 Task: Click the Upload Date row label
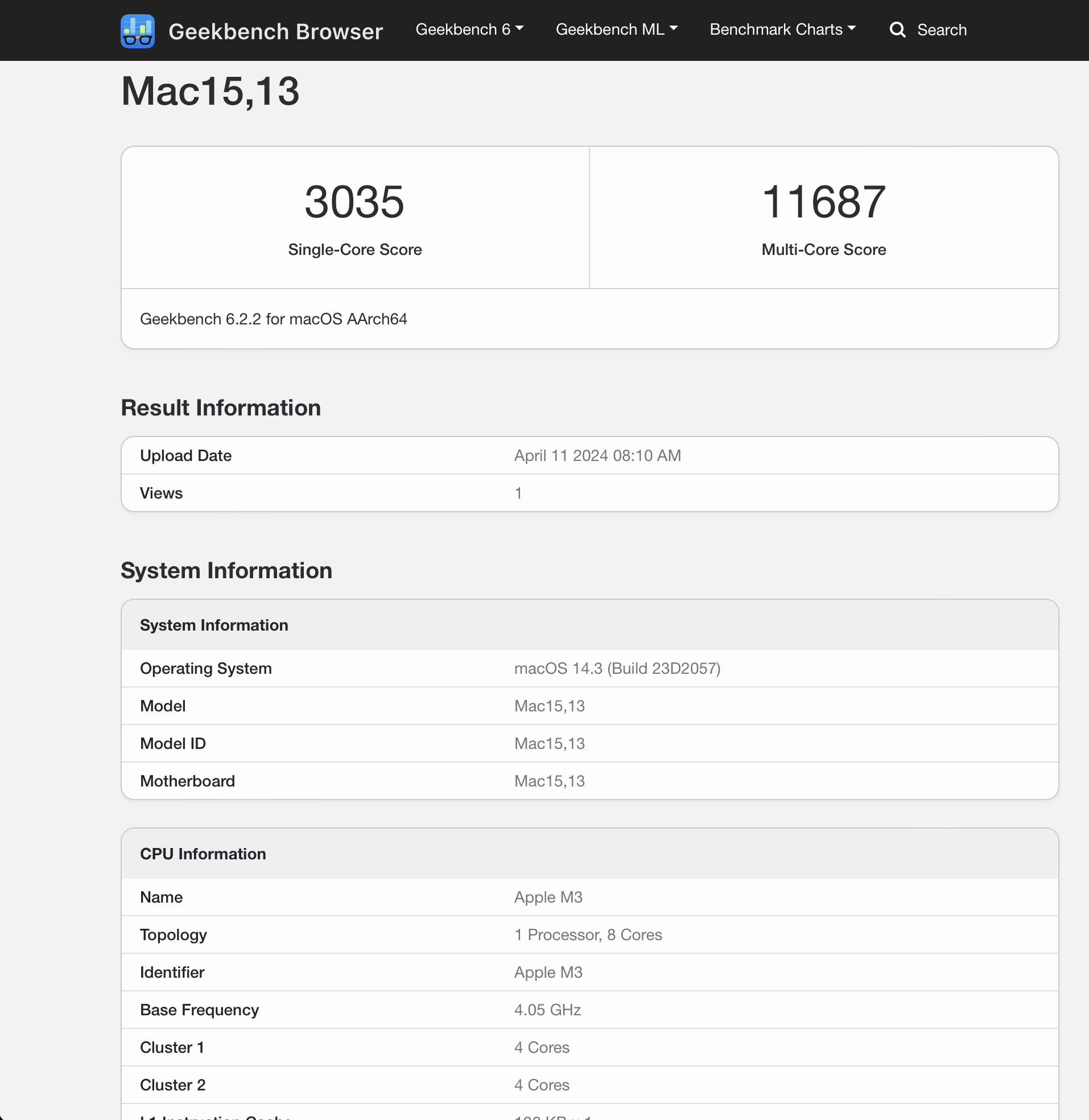click(x=186, y=455)
